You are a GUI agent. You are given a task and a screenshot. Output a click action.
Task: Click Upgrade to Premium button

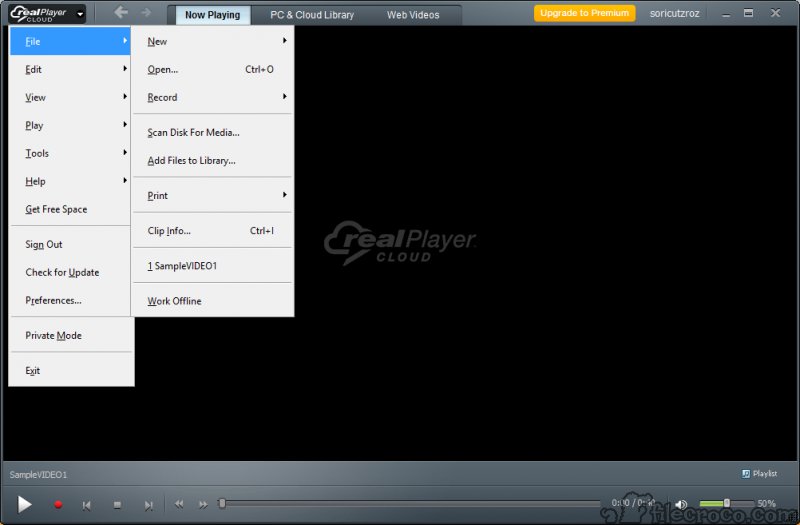[584, 13]
